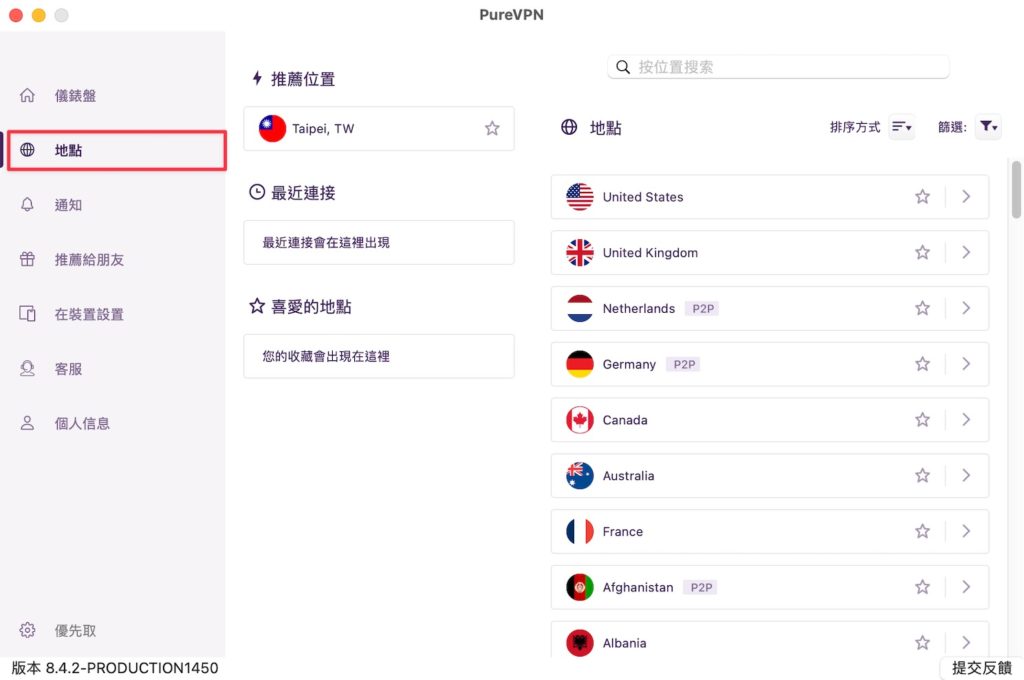This screenshot has height=680, width=1024.
Task: Expand Canada cities chevron
Action: pyautogui.click(x=966, y=419)
